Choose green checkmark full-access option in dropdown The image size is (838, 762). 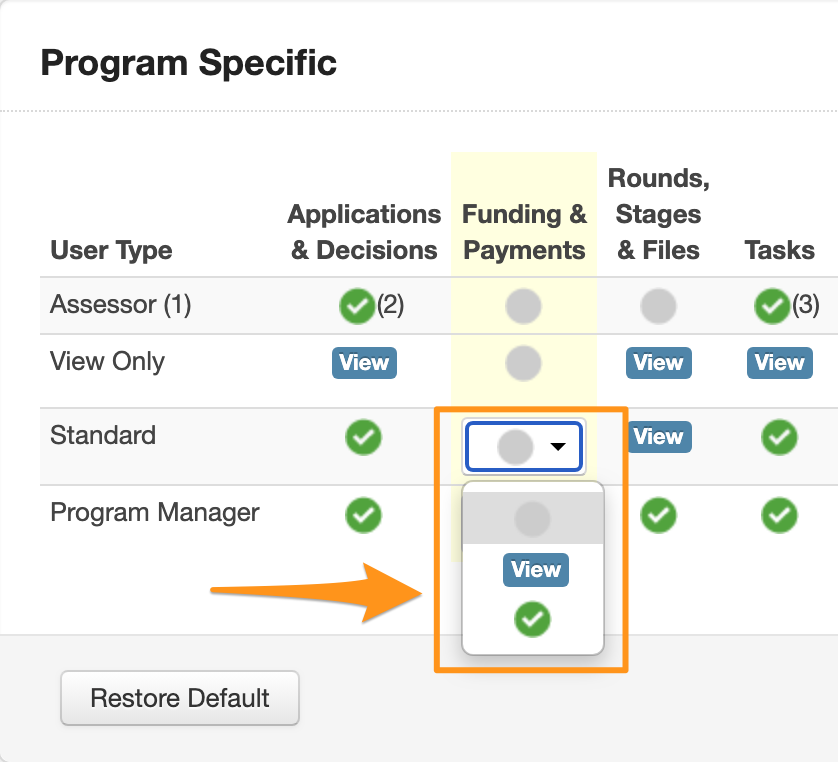532,620
